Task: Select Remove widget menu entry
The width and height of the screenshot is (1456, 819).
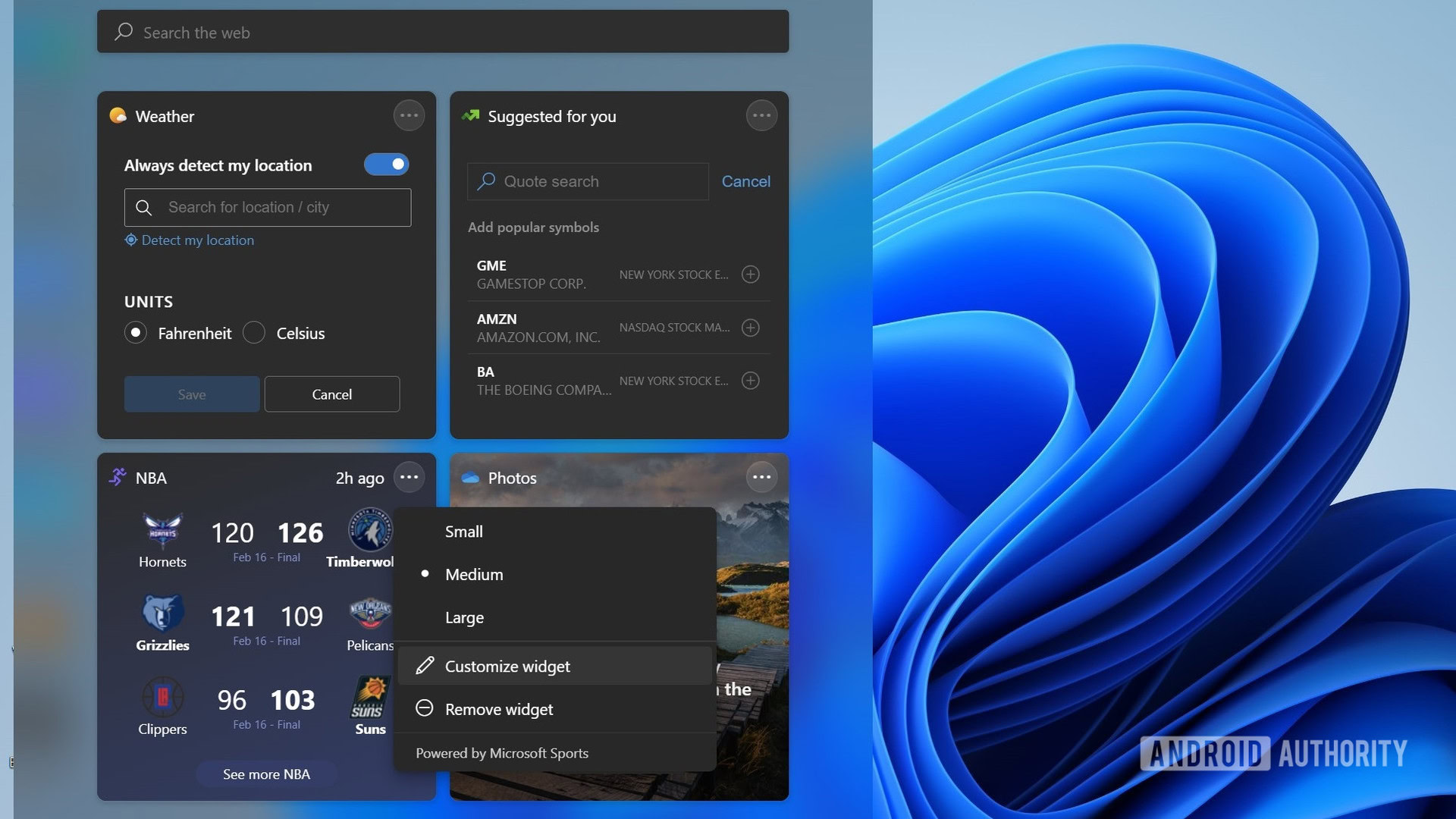Action: click(x=498, y=710)
